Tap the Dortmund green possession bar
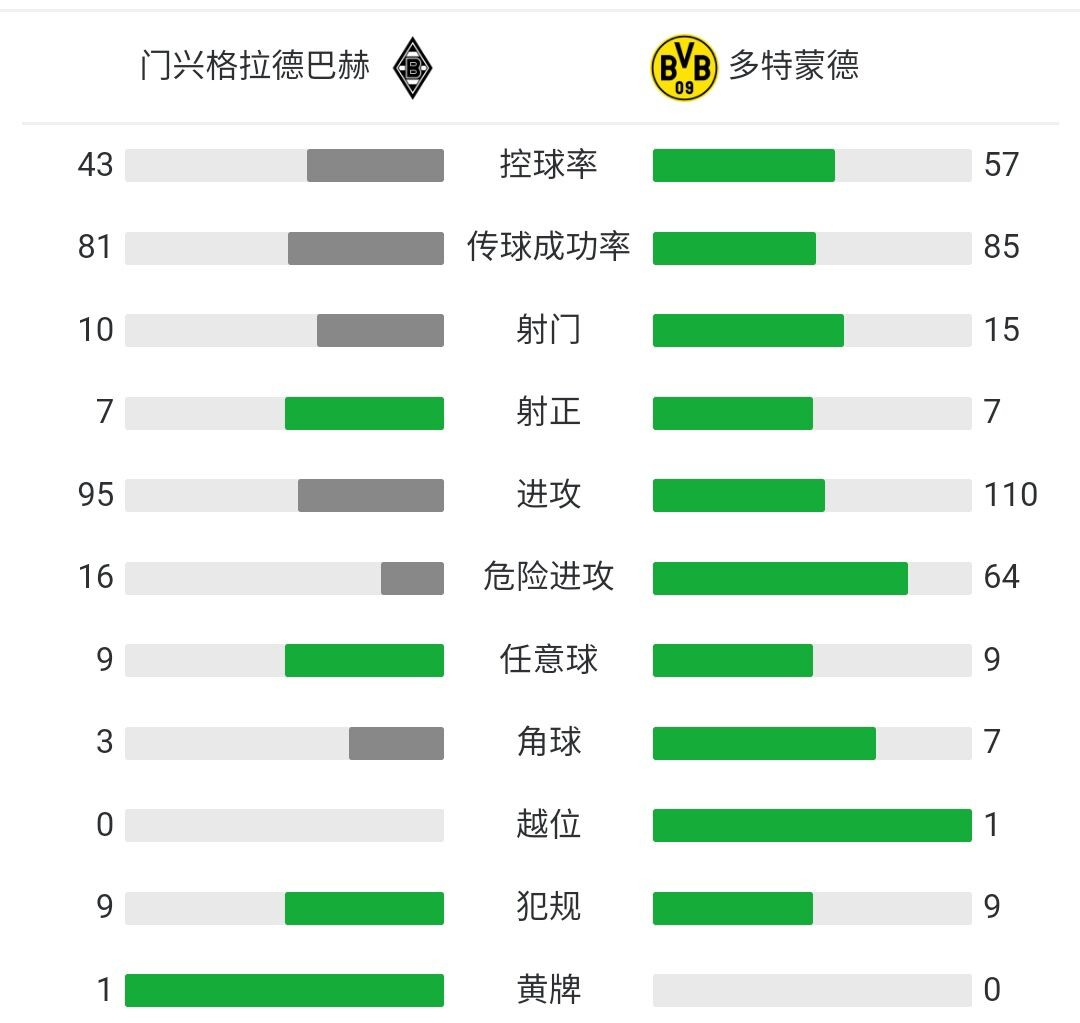Image resolution: width=1080 pixels, height=1023 pixels. (744, 165)
